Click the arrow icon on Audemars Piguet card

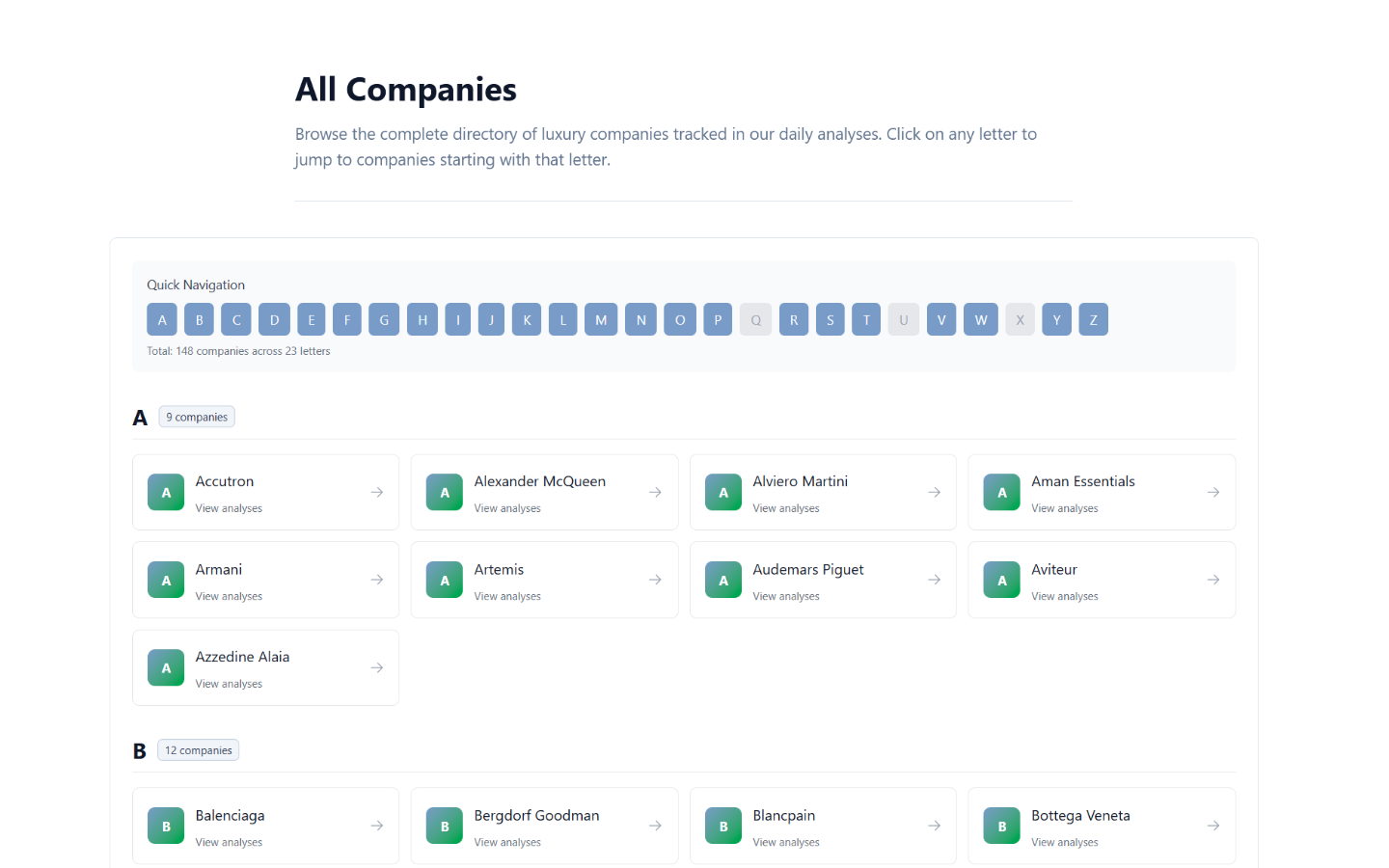pos(935,580)
